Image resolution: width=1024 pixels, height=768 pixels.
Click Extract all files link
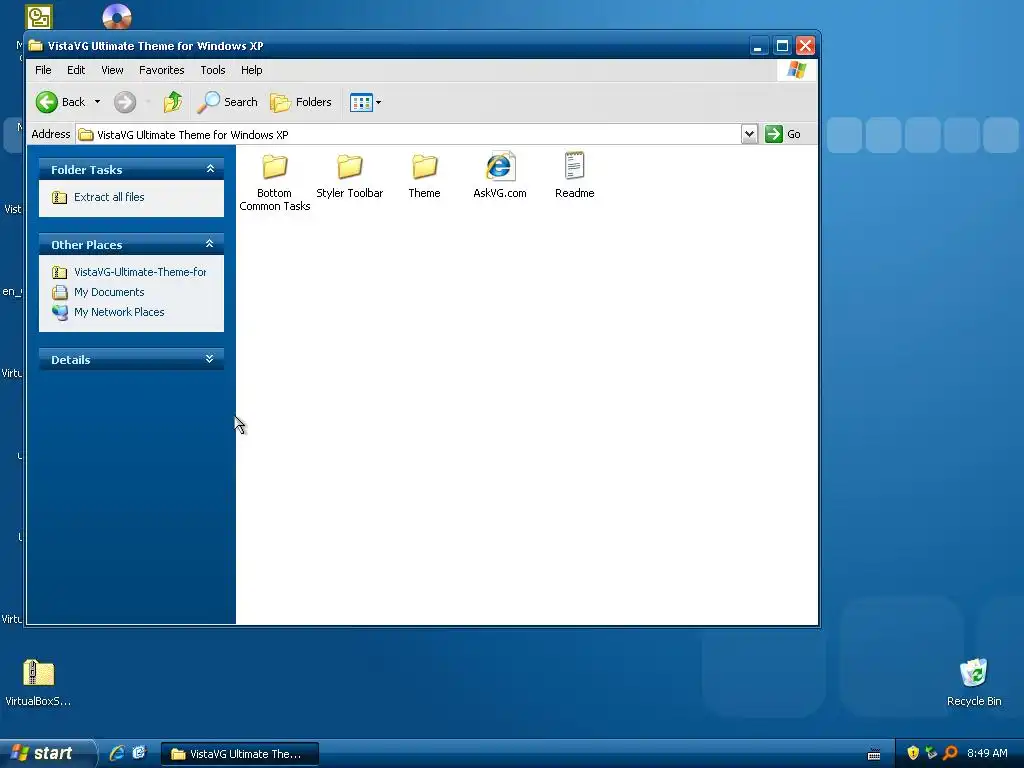click(x=109, y=197)
